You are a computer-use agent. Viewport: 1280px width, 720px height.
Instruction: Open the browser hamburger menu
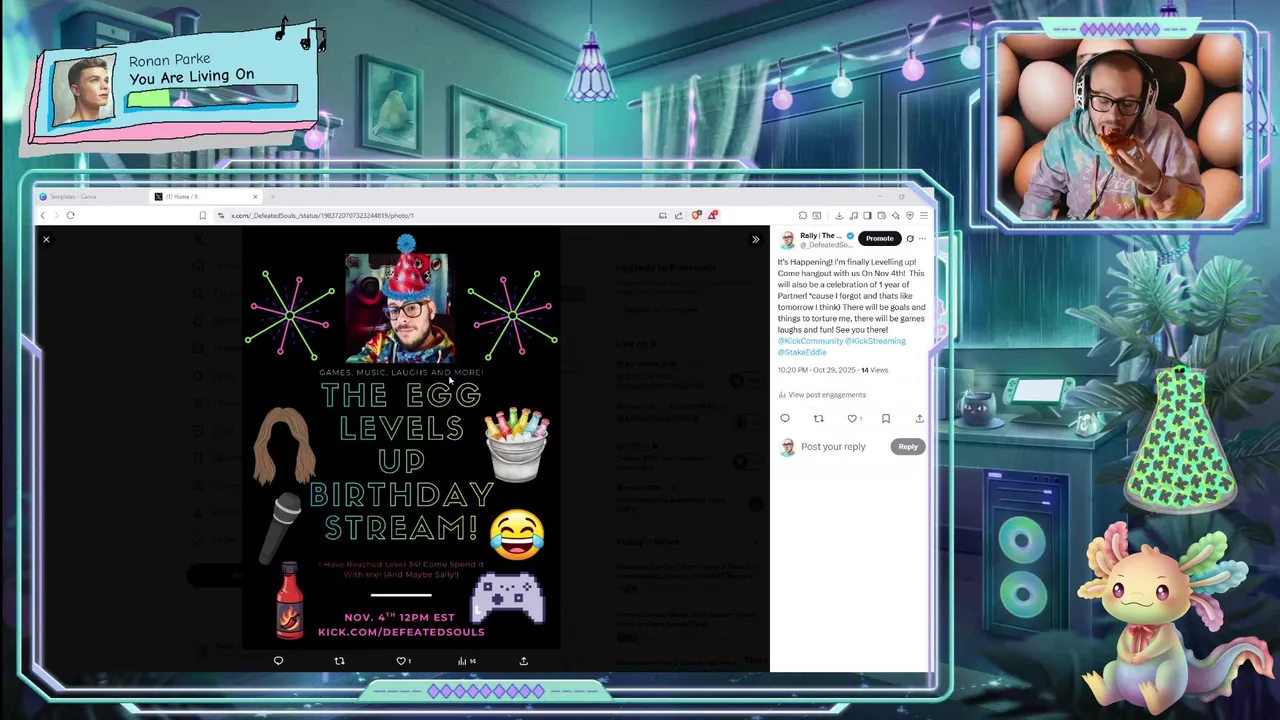(924, 215)
